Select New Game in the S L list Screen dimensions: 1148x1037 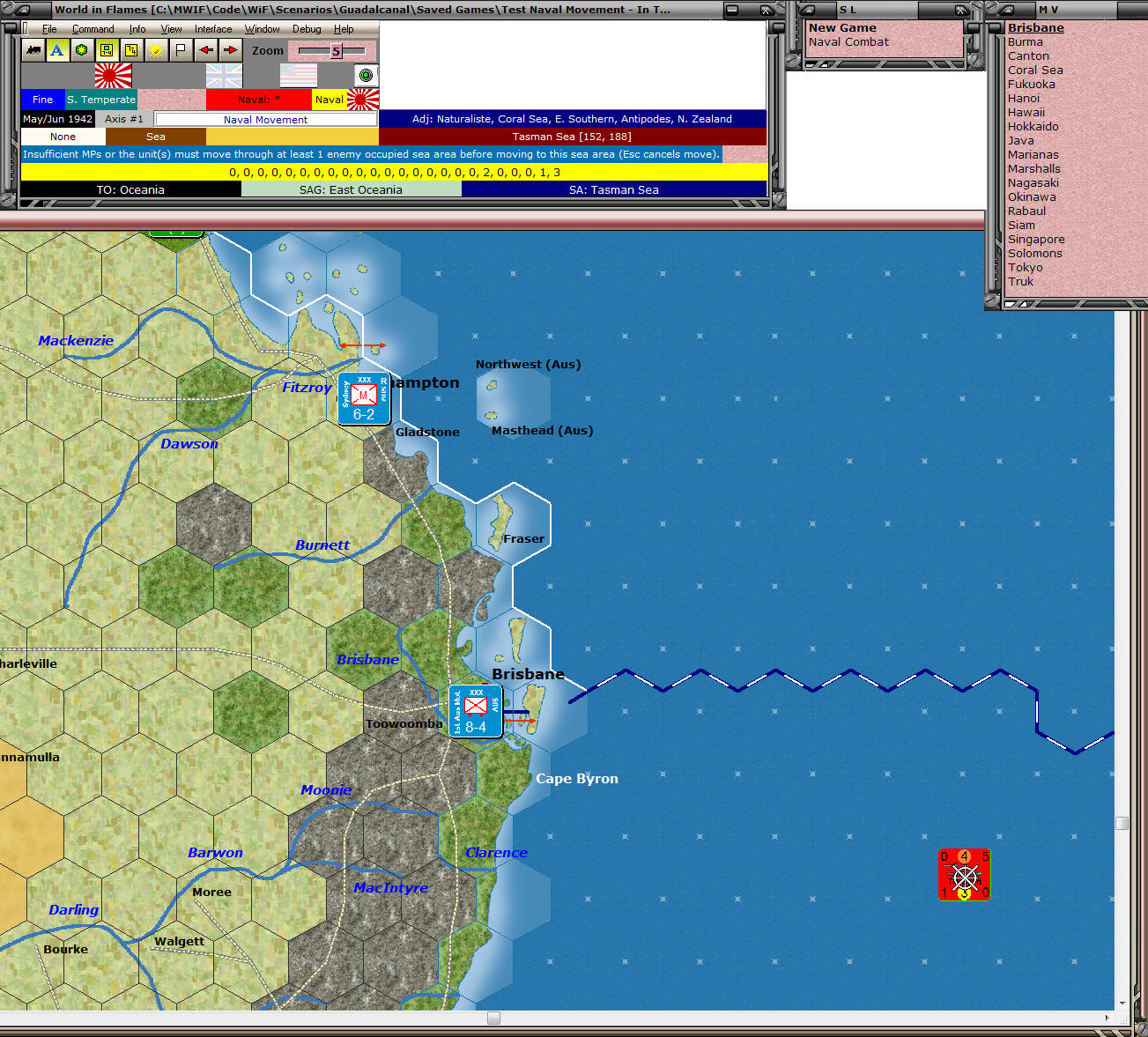(x=842, y=27)
